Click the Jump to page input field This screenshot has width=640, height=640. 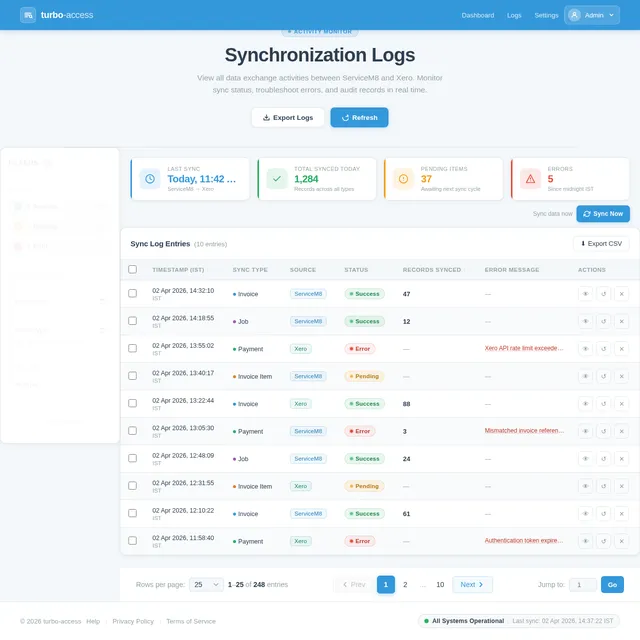[582, 584]
